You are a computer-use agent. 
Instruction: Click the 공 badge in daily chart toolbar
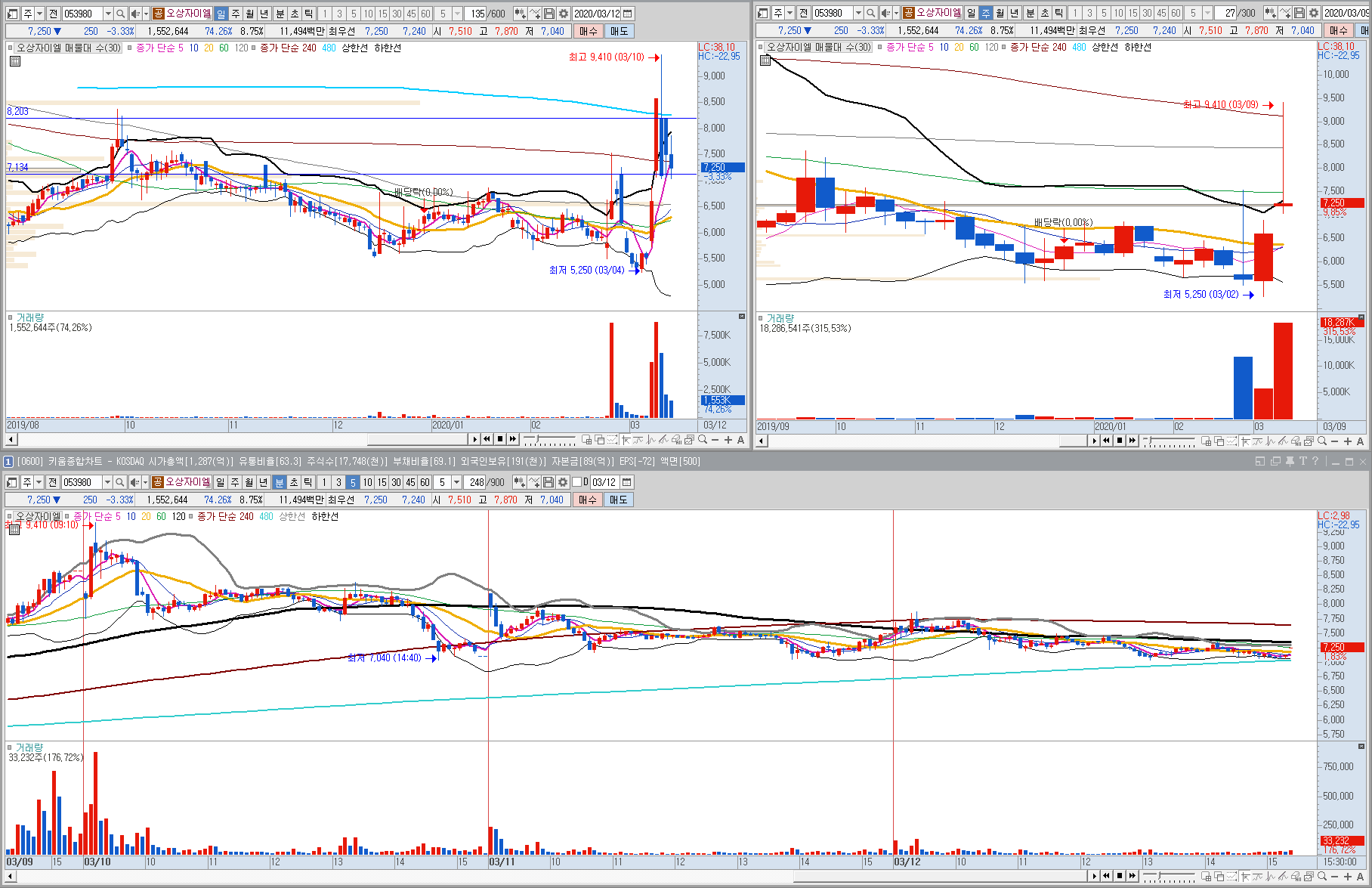(158, 14)
